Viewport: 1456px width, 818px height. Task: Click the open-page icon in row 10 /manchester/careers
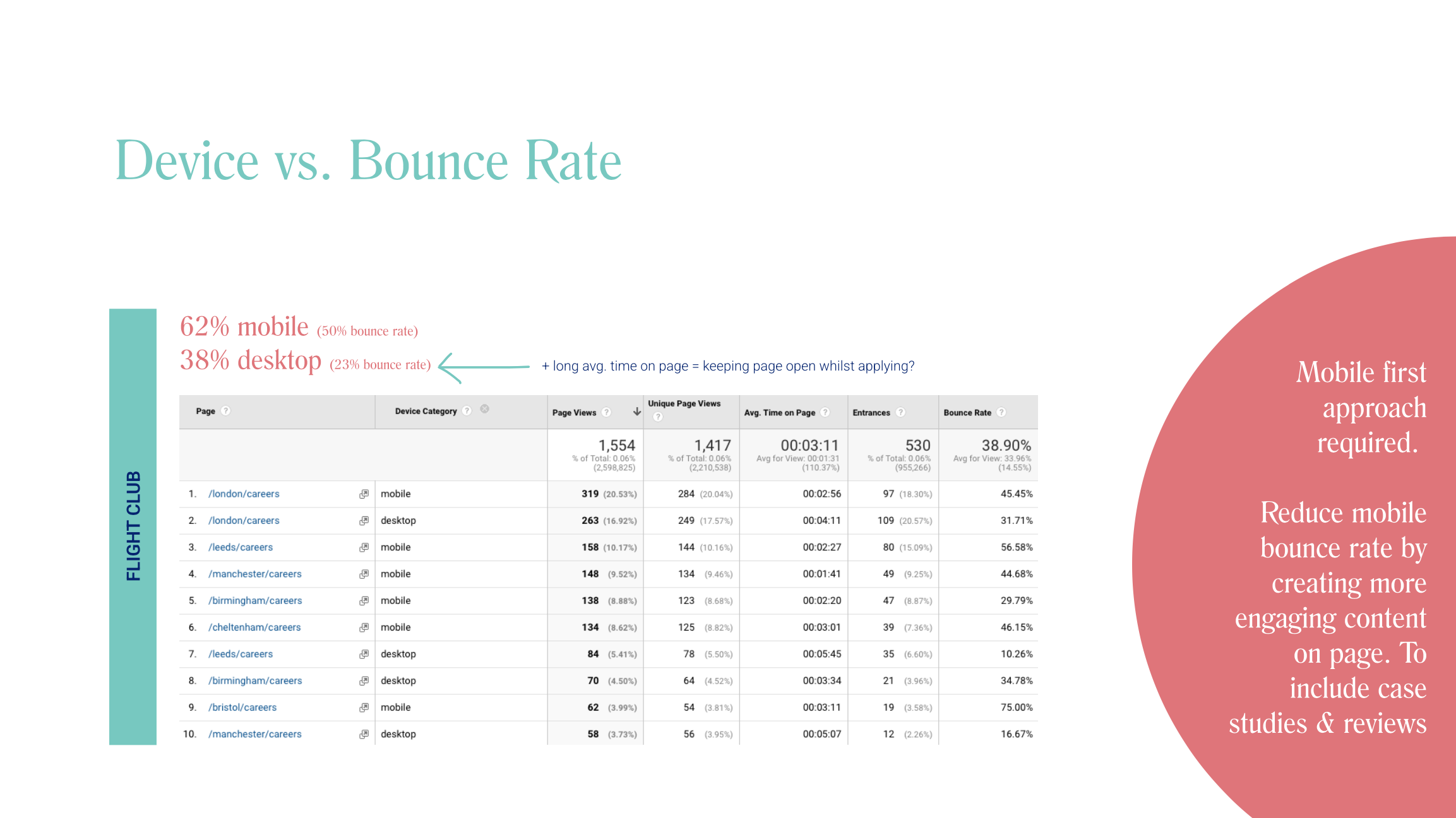pos(364,734)
